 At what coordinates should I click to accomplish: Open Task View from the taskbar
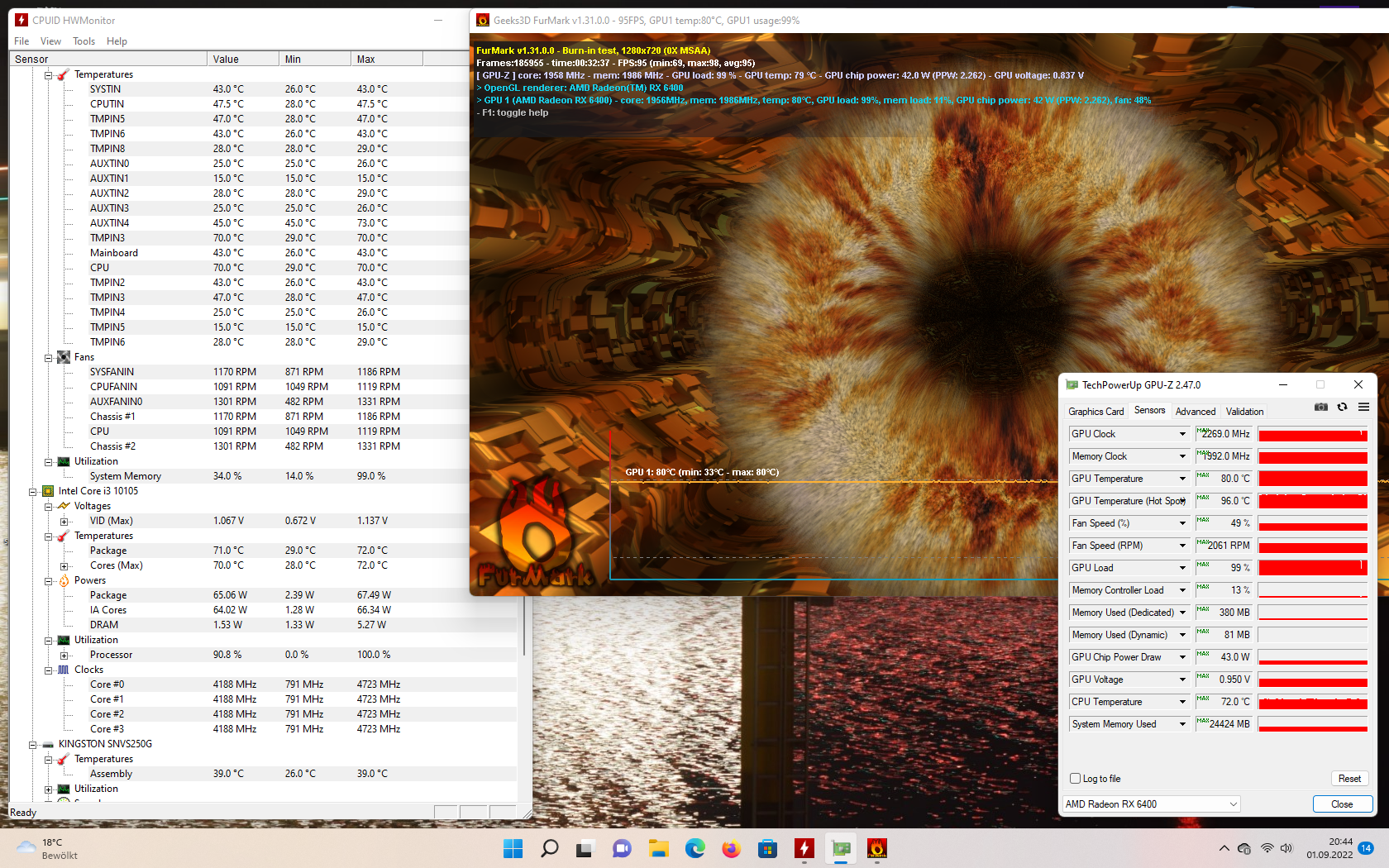coord(585,848)
